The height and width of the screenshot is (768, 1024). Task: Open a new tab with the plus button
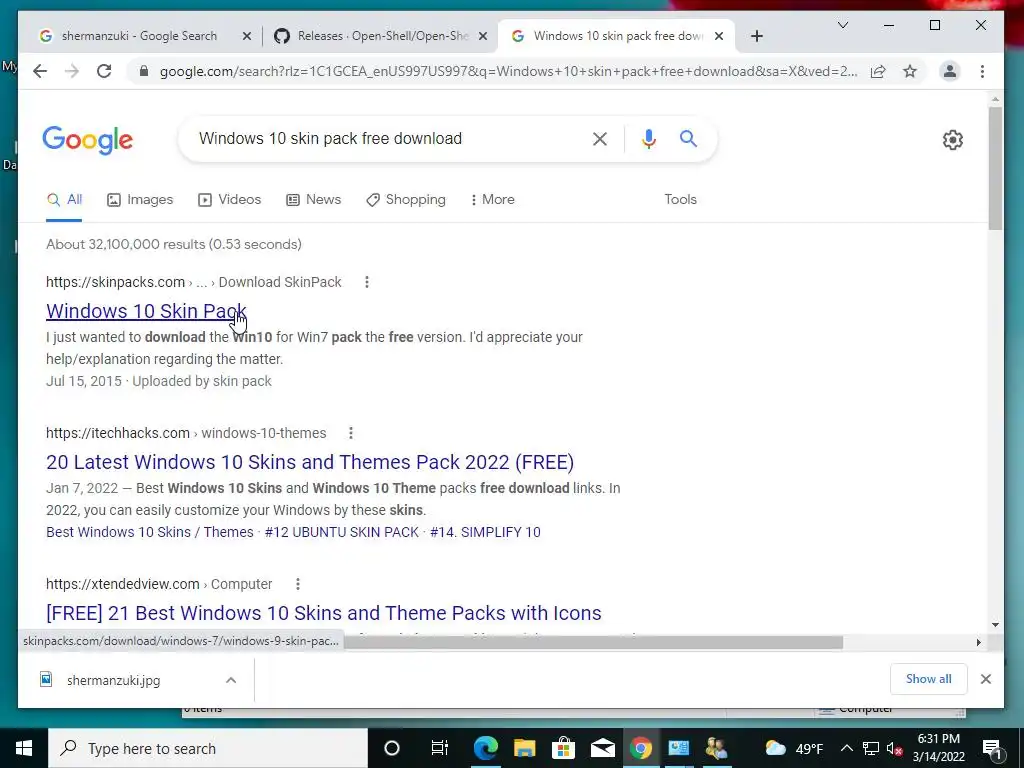point(757,36)
